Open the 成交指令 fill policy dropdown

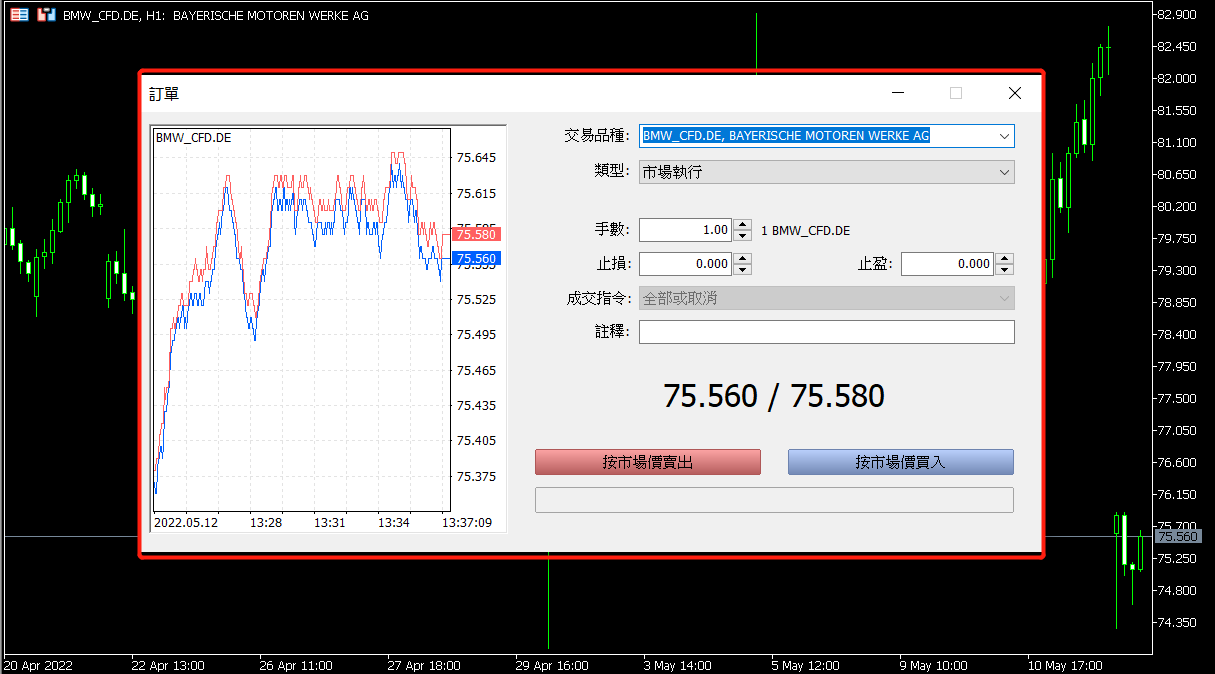(x=1004, y=298)
